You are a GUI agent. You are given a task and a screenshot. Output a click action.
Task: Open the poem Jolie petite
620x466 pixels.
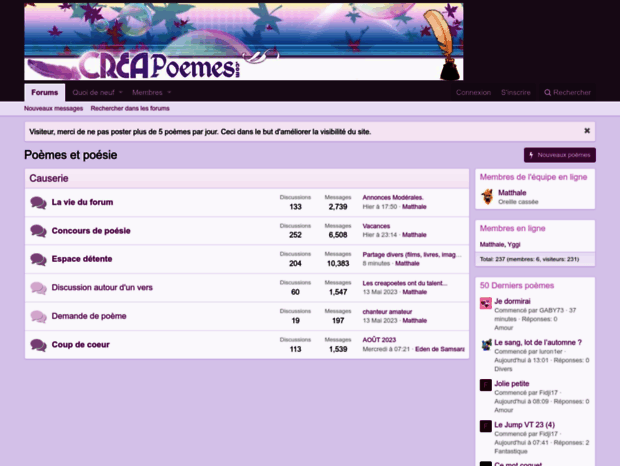pyautogui.click(x=512, y=383)
